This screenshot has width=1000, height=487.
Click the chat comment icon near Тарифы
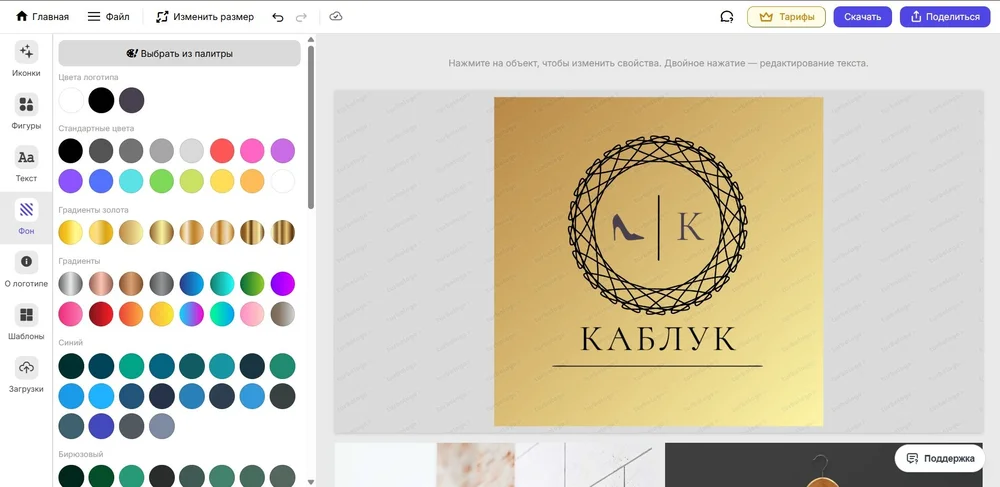[x=727, y=17]
